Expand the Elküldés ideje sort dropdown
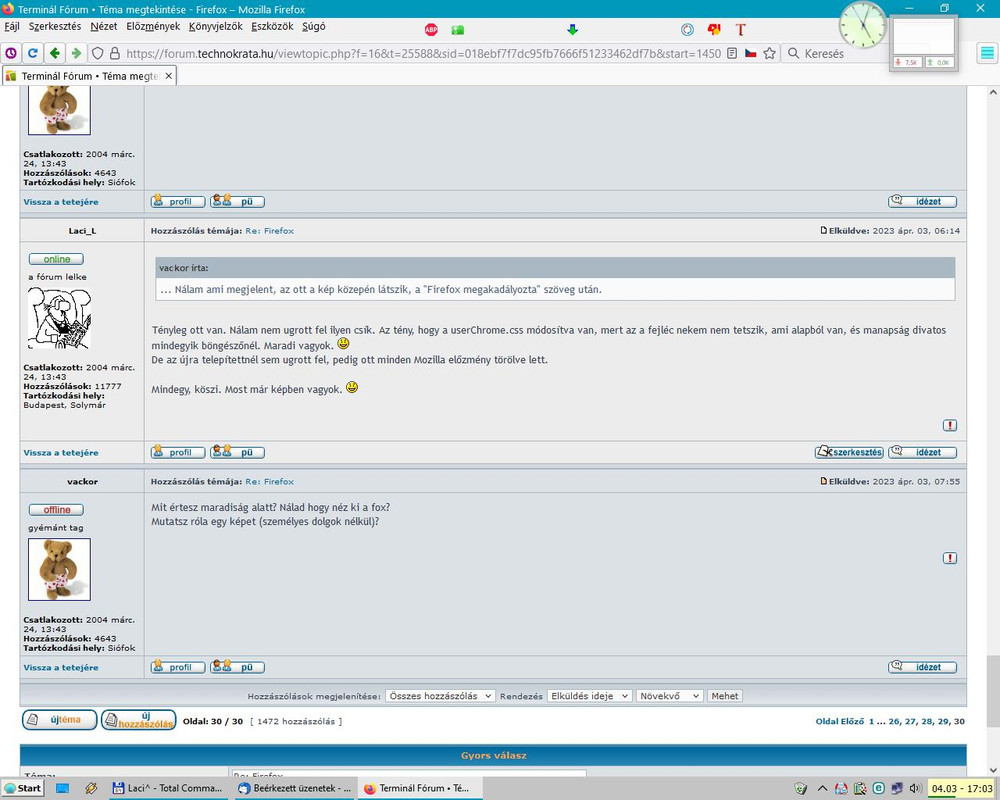1000x800 pixels. pyautogui.click(x=589, y=696)
